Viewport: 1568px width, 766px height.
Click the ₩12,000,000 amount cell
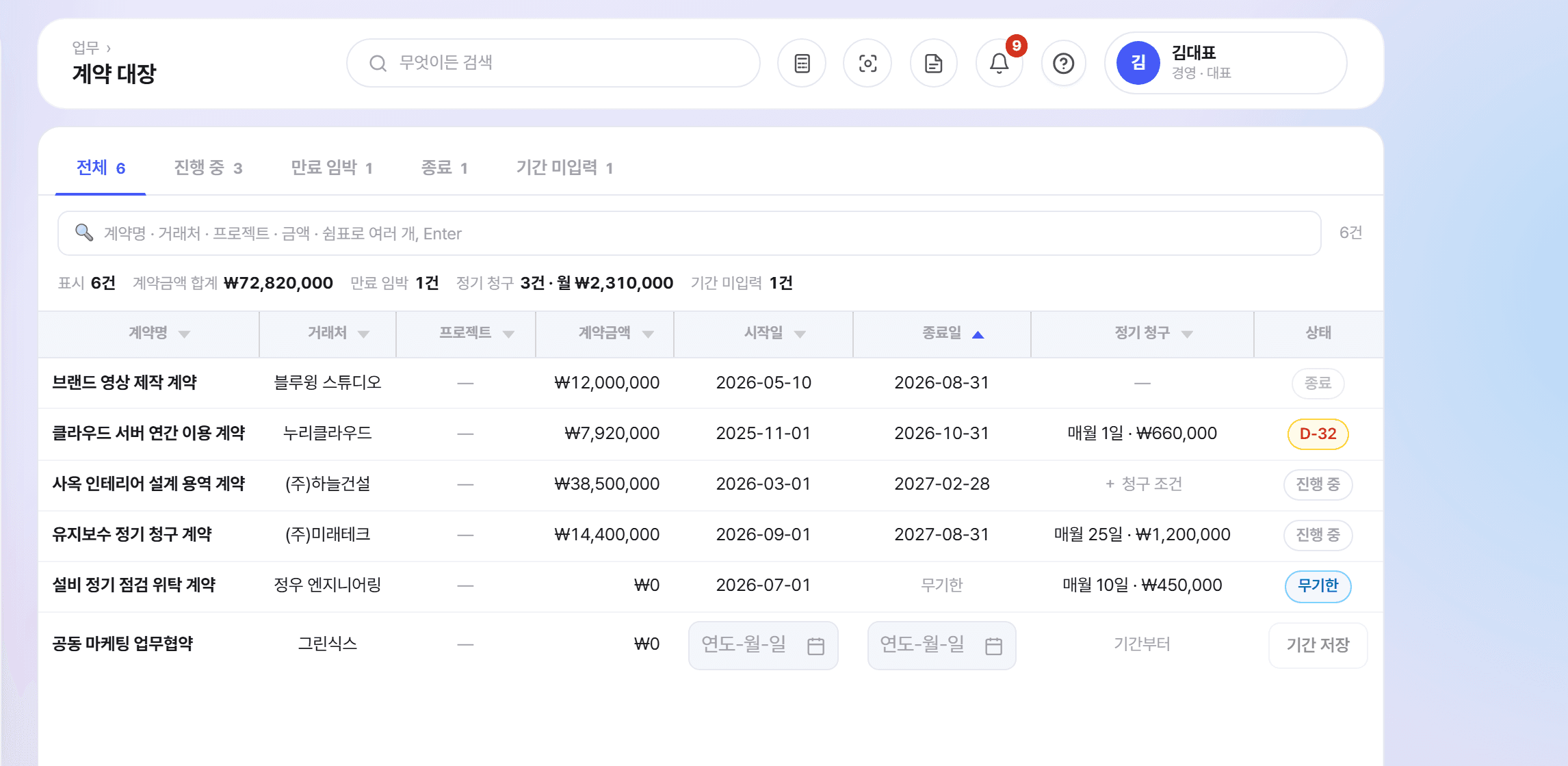[x=607, y=383]
